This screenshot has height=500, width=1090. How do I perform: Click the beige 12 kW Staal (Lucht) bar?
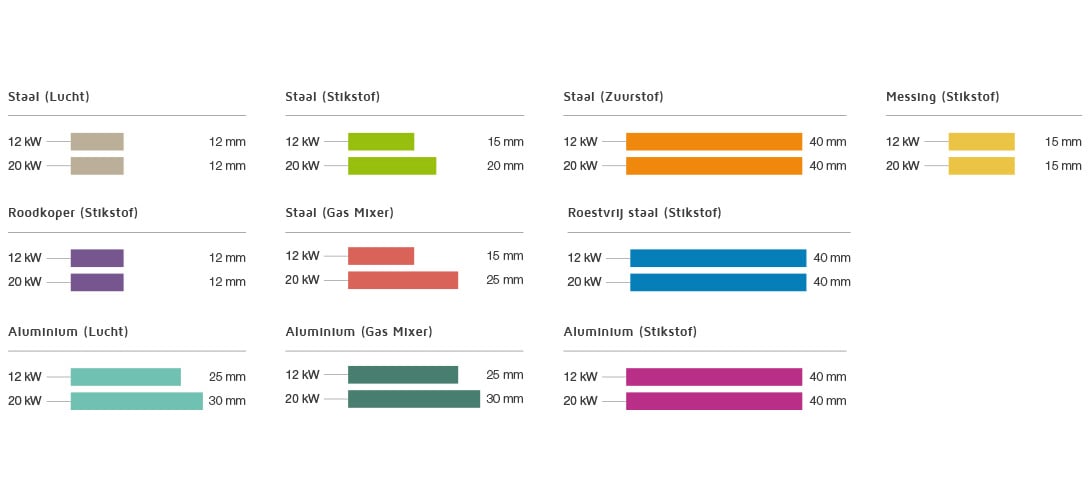97,142
